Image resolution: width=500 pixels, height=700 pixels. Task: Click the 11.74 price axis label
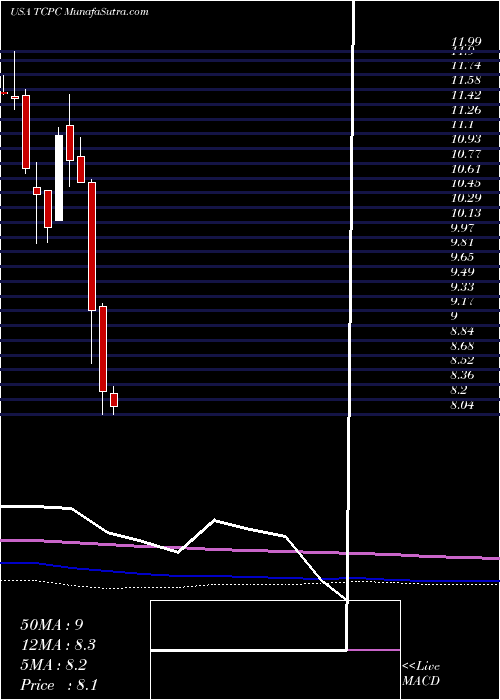point(466,66)
